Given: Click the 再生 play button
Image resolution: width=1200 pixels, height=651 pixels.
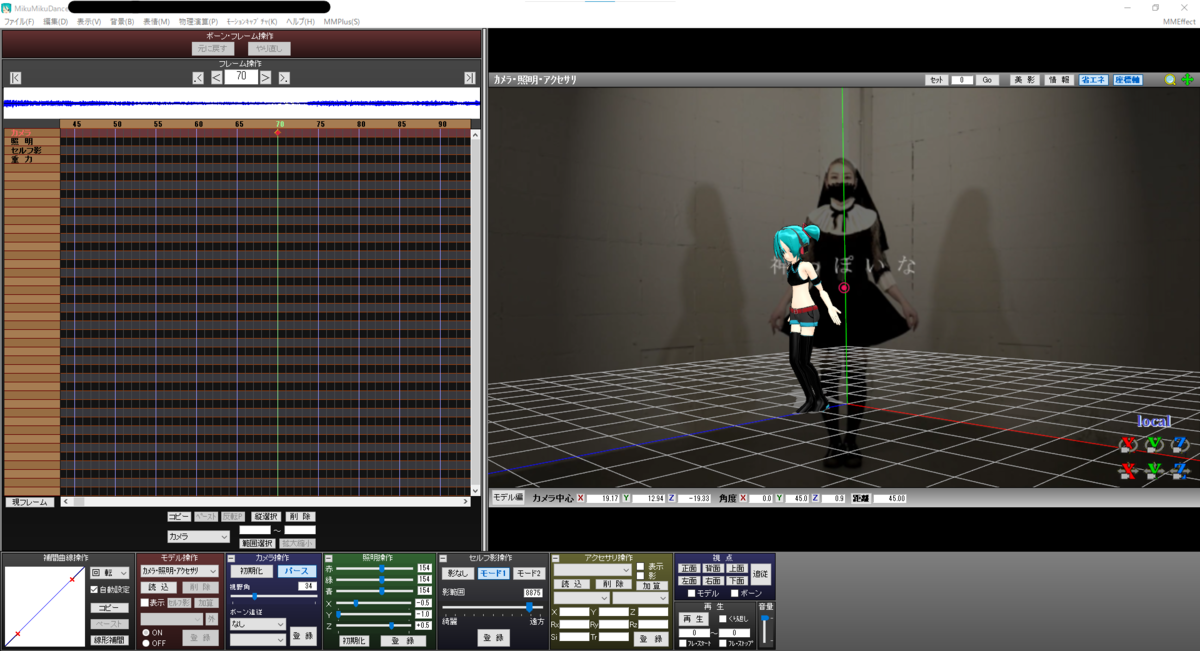Looking at the screenshot, I should pyautogui.click(x=694, y=619).
